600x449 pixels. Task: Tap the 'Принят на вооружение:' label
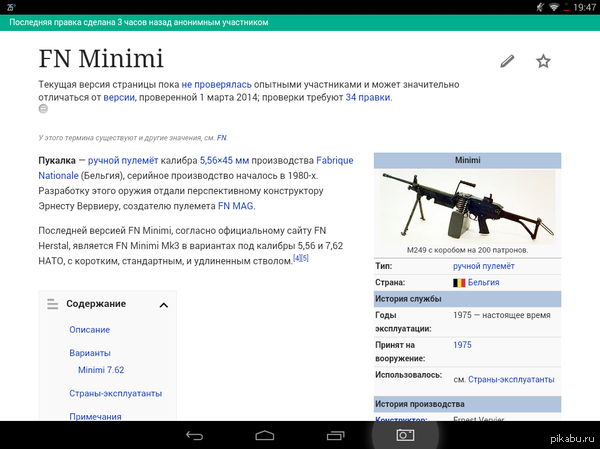click(x=400, y=352)
